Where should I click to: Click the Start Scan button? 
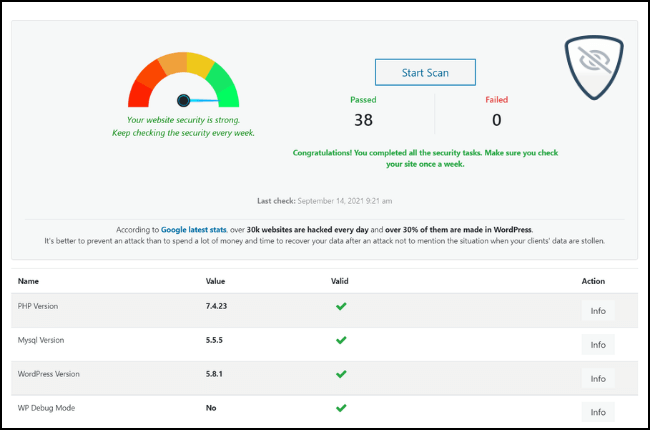pos(425,72)
